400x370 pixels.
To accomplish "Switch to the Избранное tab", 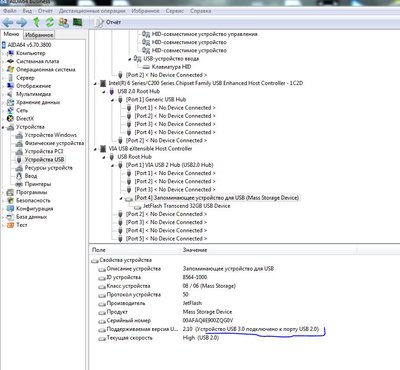I will coord(39,35).
